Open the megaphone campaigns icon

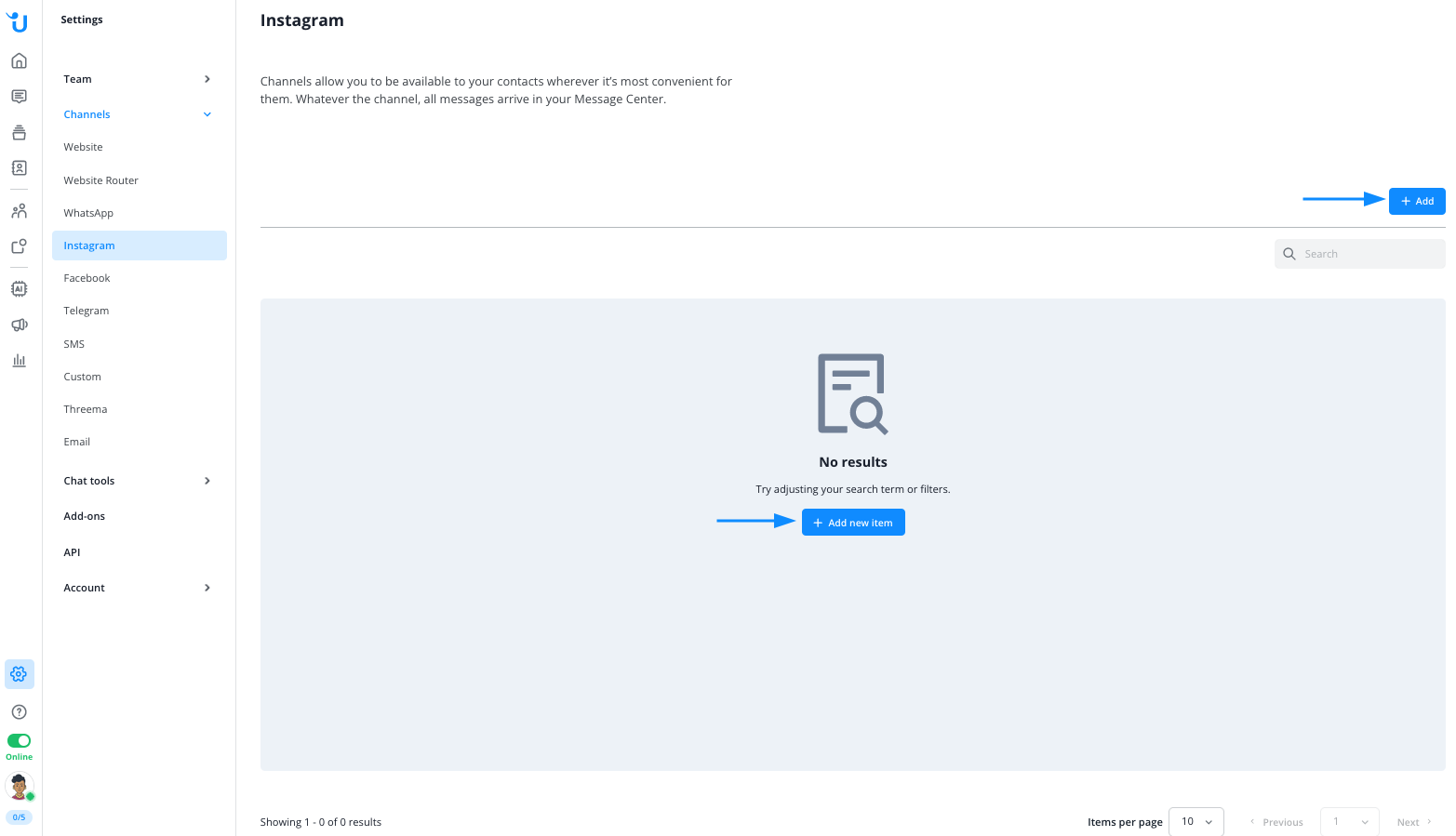pos(19,325)
